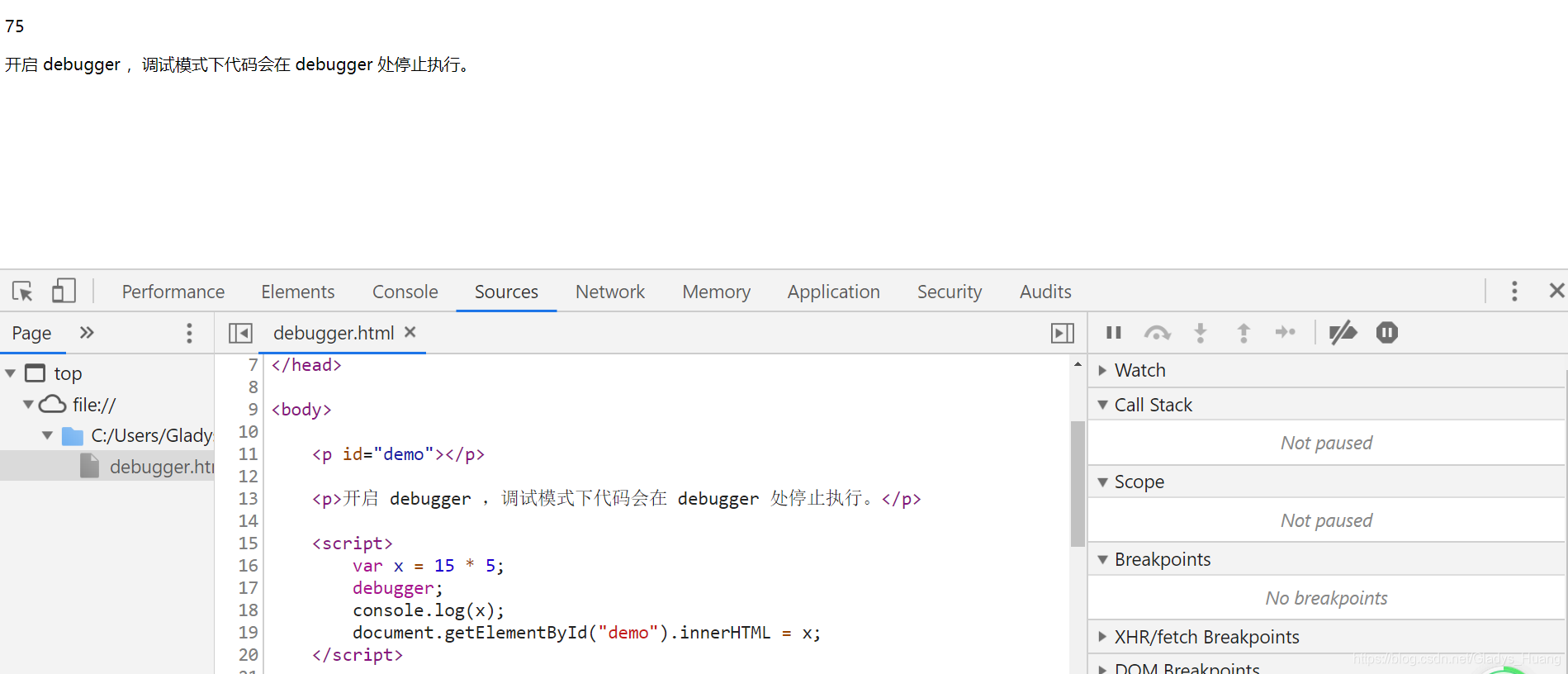Step over next function call

click(x=1157, y=333)
